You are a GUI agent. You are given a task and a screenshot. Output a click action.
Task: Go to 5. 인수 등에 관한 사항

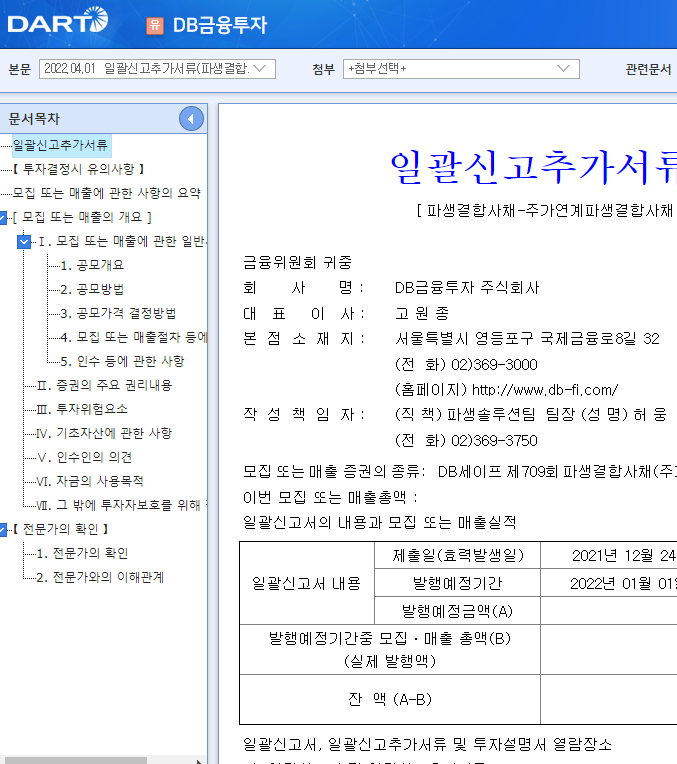[x=122, y=361]
